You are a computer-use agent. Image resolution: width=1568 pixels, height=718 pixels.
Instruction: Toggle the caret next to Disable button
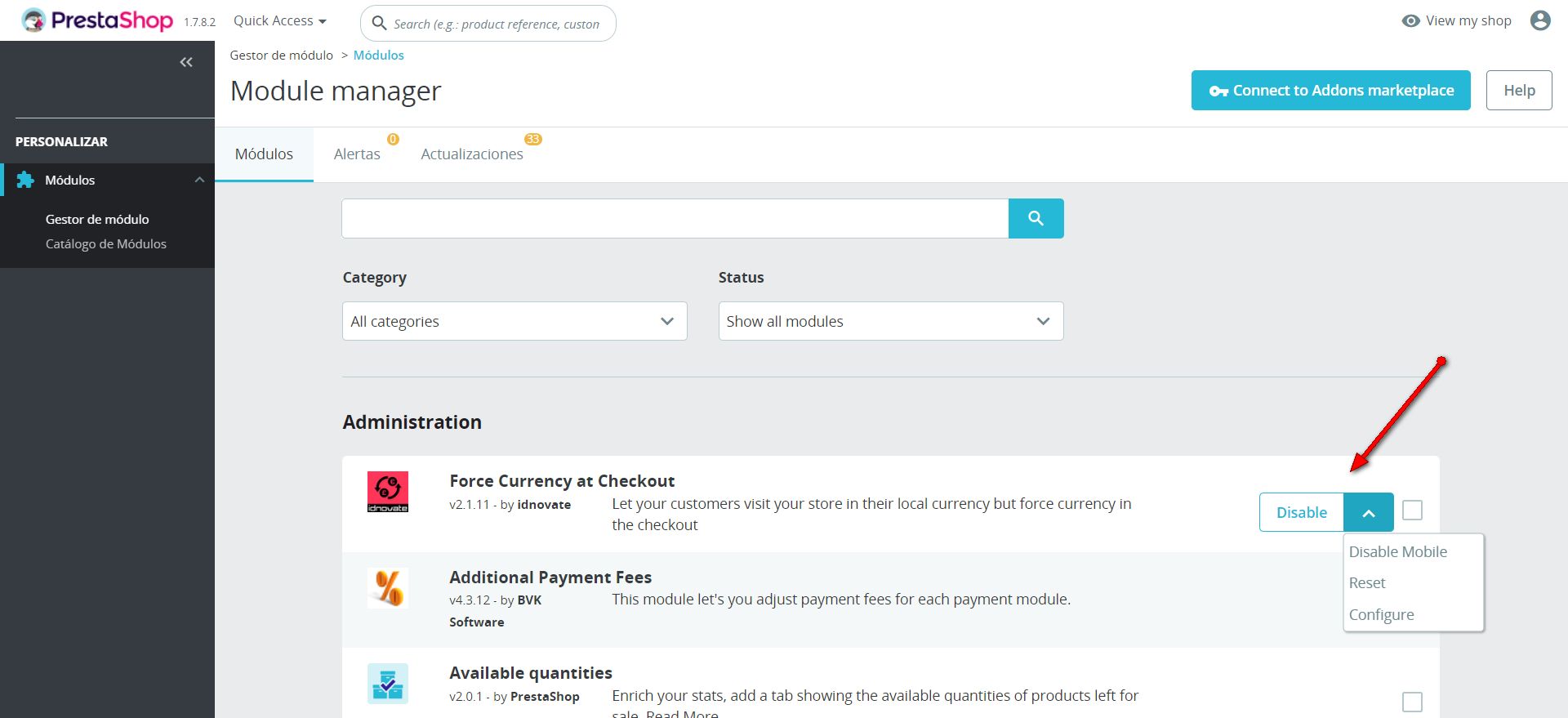[1369, 513]
